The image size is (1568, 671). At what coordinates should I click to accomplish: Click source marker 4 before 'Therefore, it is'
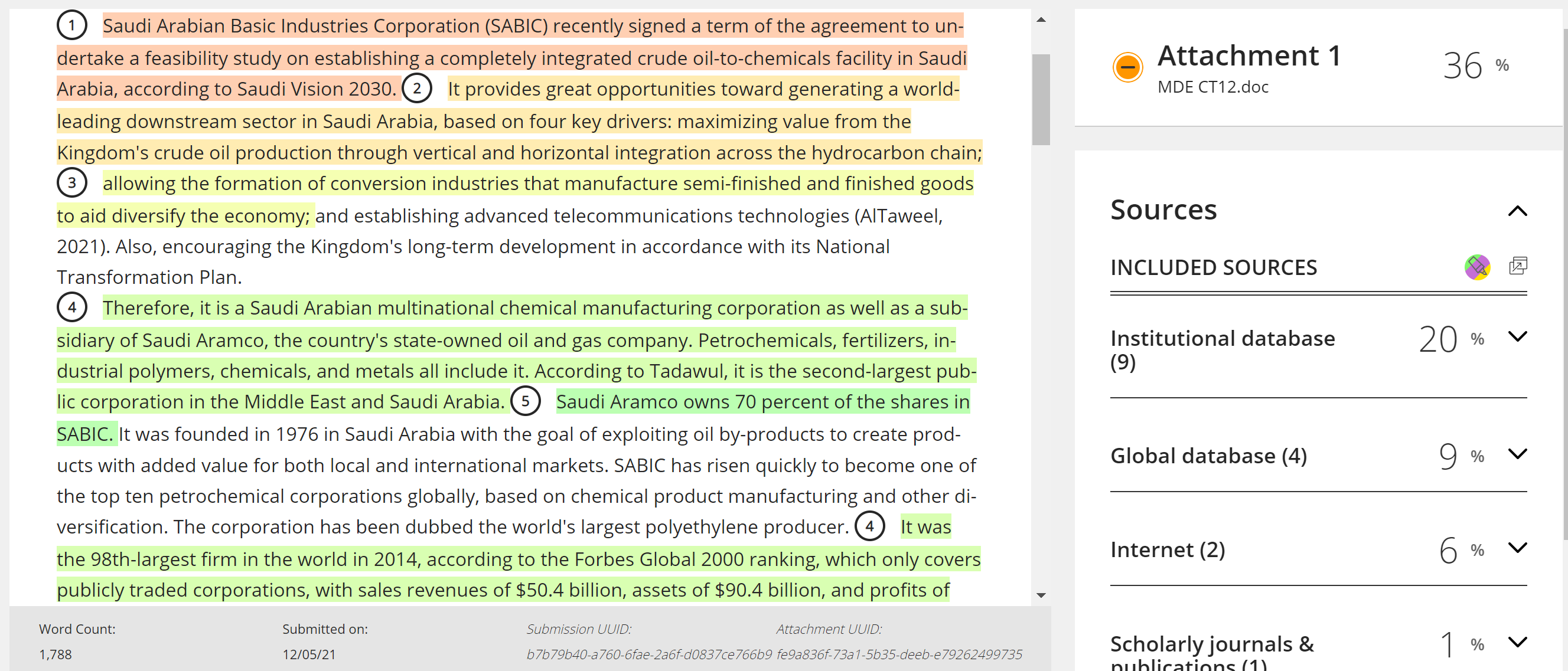click(72, 308)
